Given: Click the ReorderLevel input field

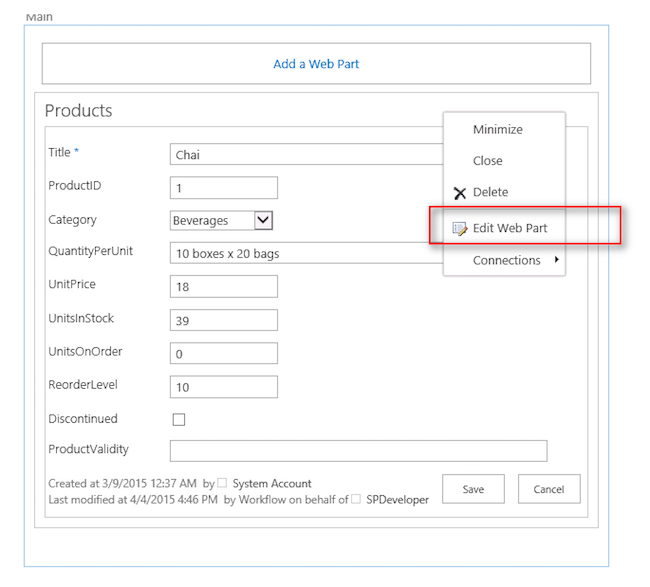Looking at the screenshot, I should click(224, 387).
